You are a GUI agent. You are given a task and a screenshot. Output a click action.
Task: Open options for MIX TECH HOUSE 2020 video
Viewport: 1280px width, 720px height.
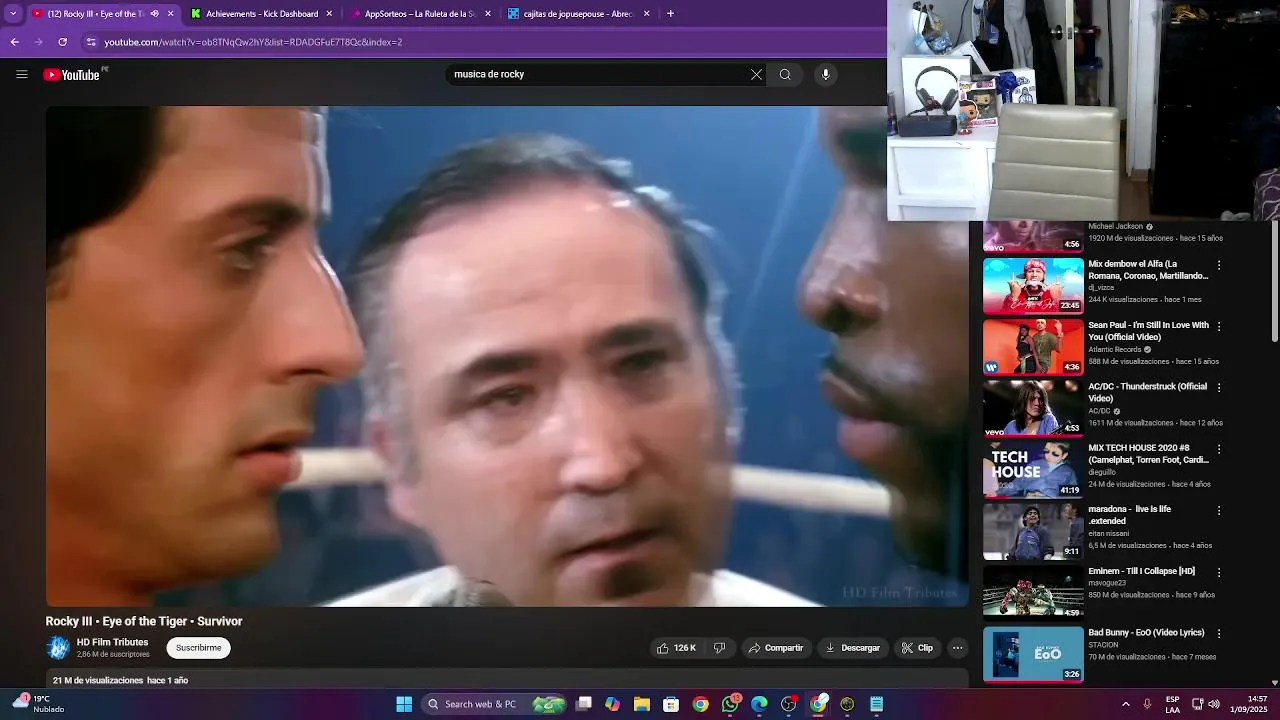1218,449
